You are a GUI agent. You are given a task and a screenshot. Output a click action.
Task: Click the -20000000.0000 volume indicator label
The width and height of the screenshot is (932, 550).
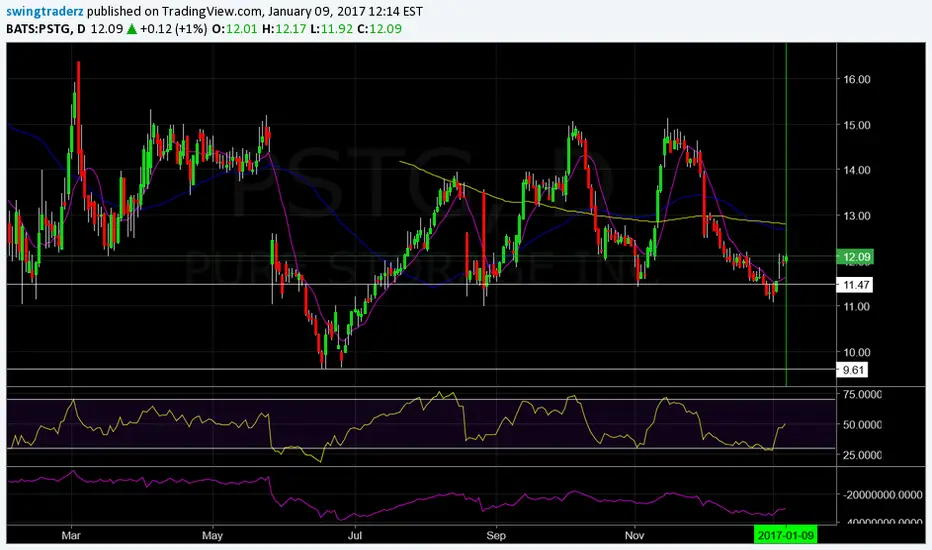882,495
